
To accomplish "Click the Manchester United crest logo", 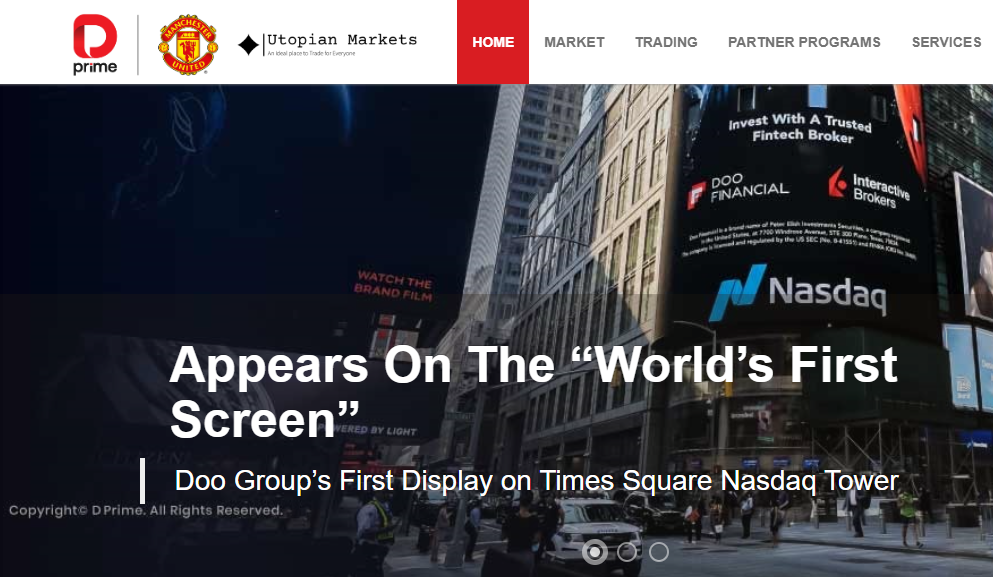I will [x=187, y=44].
